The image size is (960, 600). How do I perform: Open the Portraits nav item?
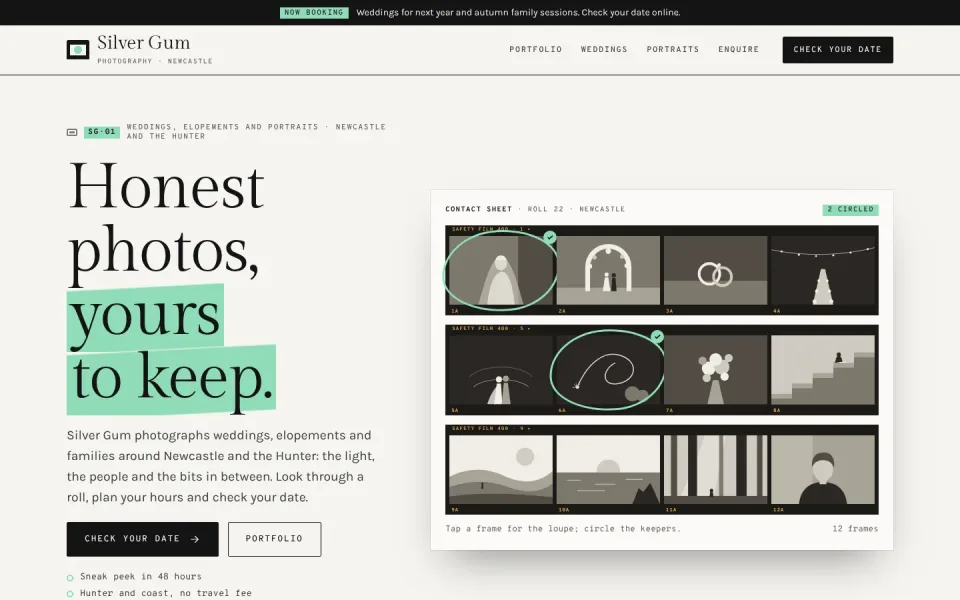[x=672, y=50]
